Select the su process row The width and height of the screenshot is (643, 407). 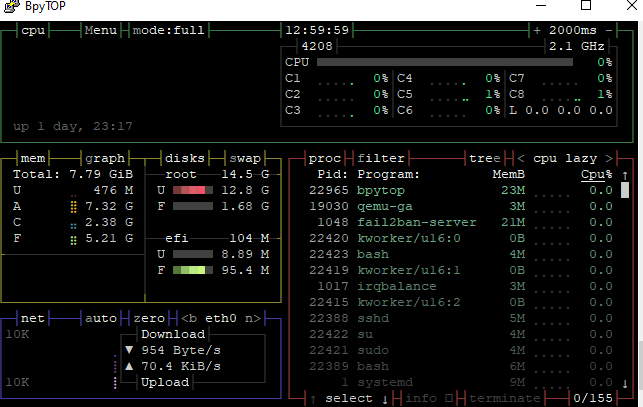461,334
